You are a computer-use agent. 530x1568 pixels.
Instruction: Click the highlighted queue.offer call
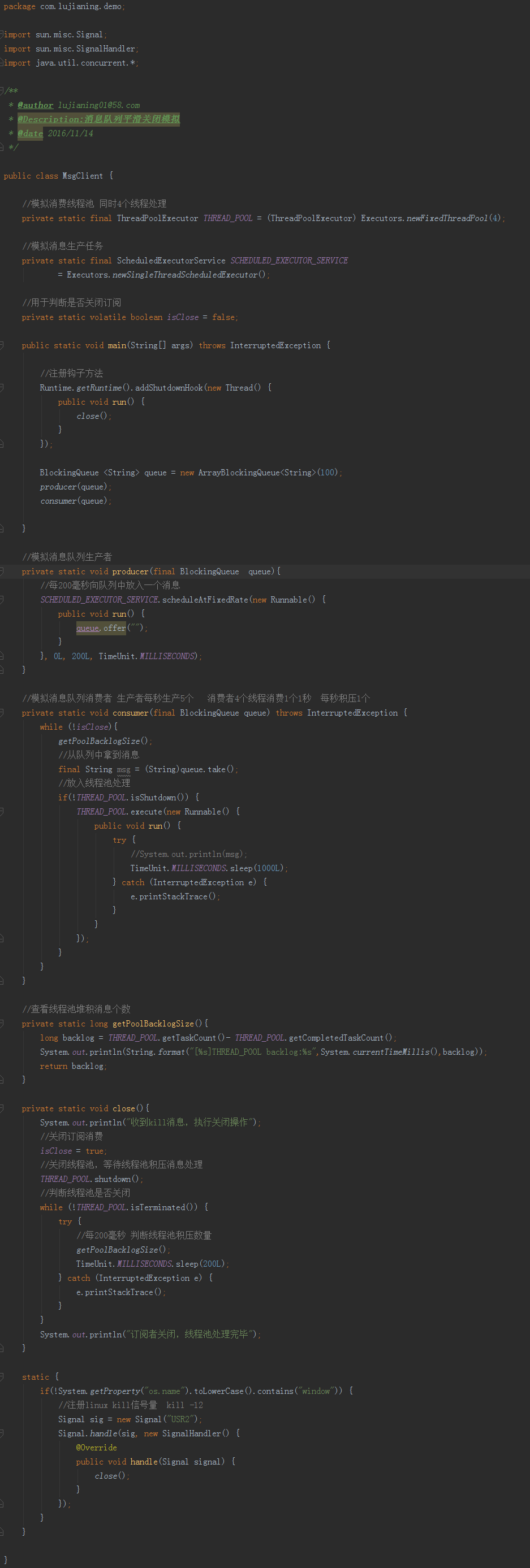[x=101, y=628]
